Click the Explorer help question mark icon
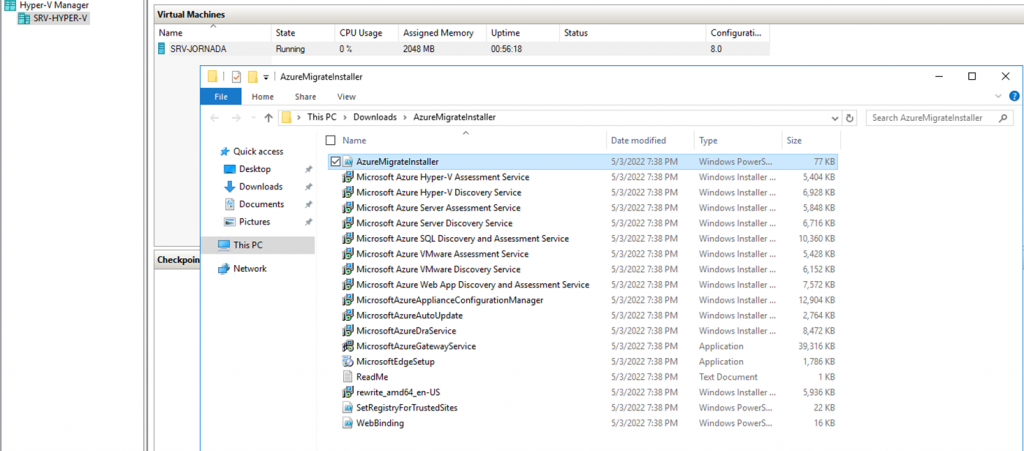 [1014, 97]
